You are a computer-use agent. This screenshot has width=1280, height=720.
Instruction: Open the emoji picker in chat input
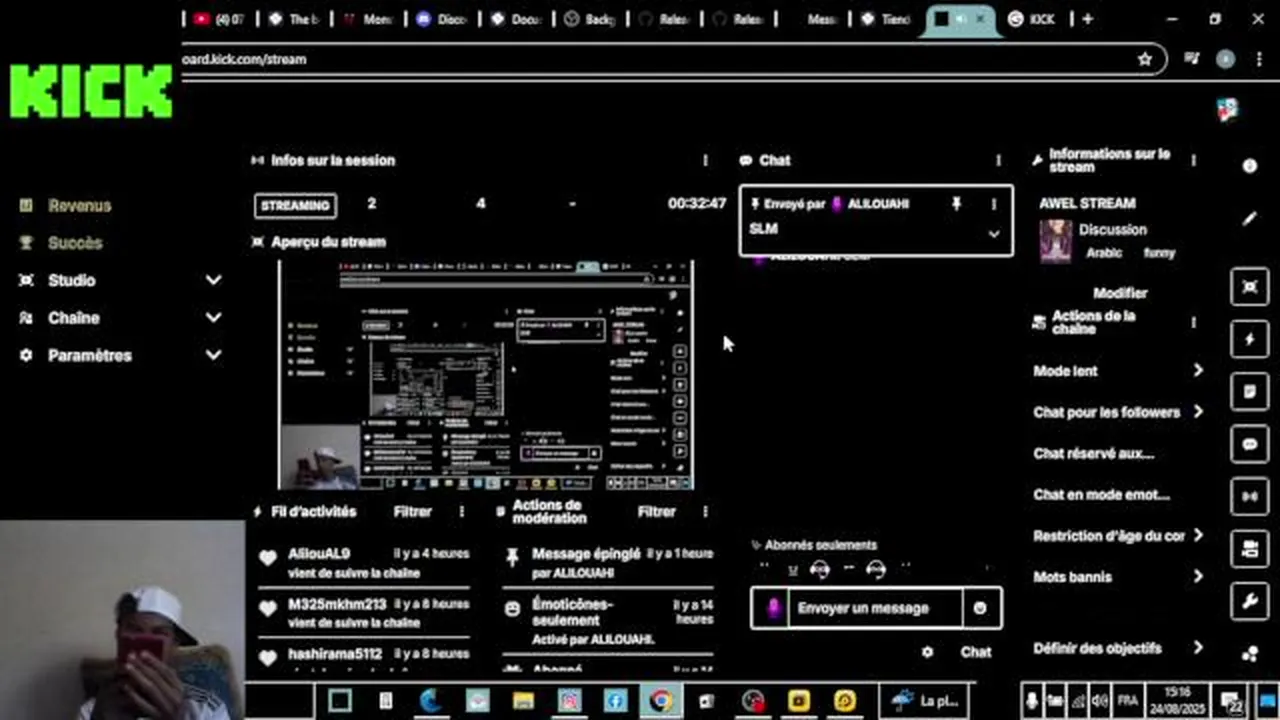pyautogui.click(x=980, y=608)
